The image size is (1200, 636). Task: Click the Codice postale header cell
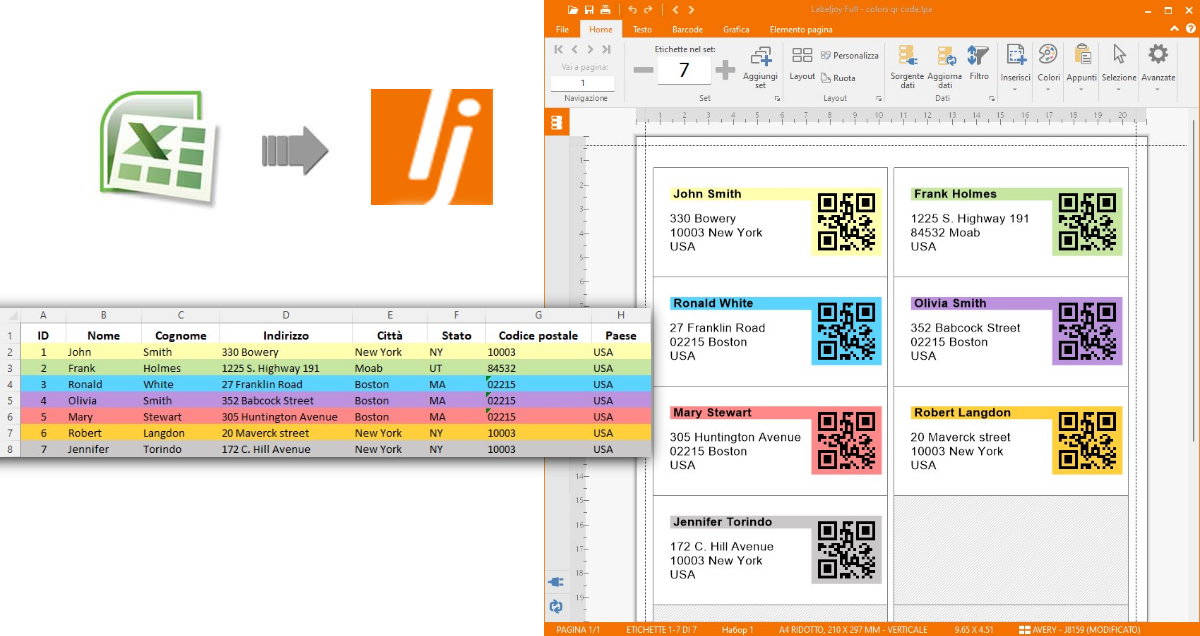(538, 336)
